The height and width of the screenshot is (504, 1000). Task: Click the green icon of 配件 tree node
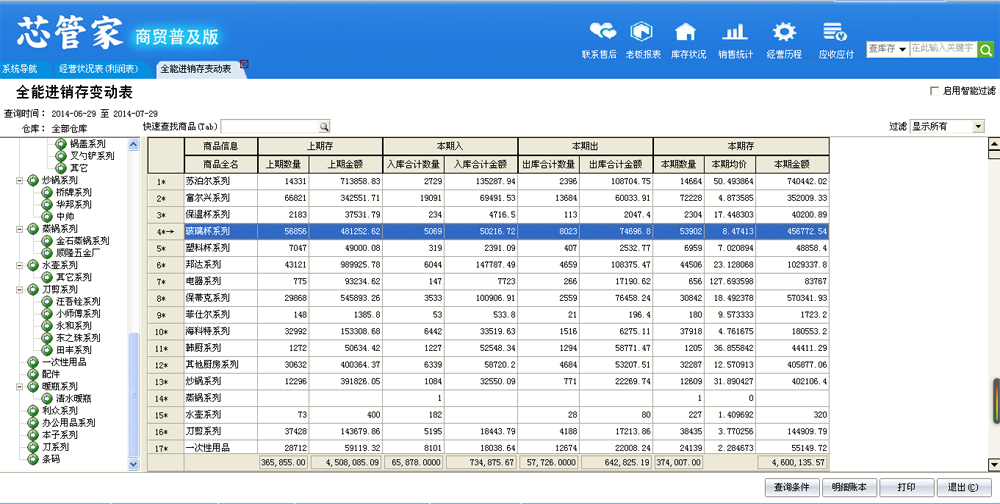(x=33, y=374)
